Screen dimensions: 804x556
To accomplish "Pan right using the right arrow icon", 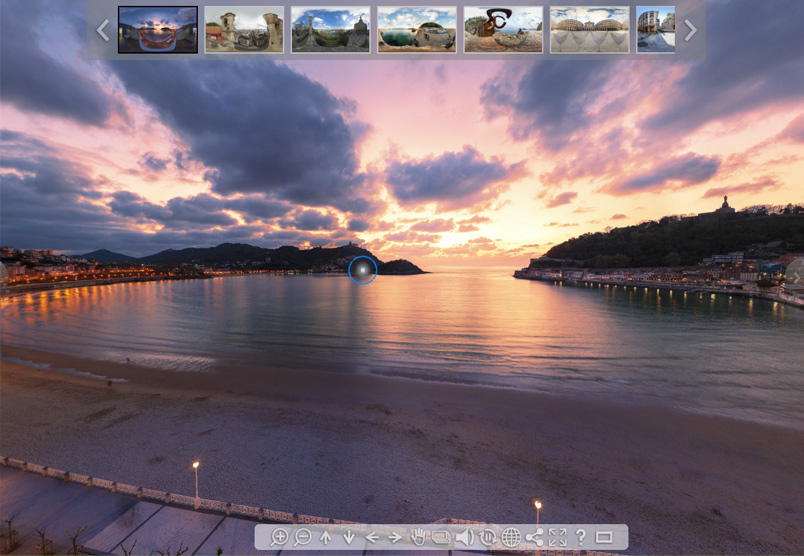I will pyautogui.click(x=395, y=537).
